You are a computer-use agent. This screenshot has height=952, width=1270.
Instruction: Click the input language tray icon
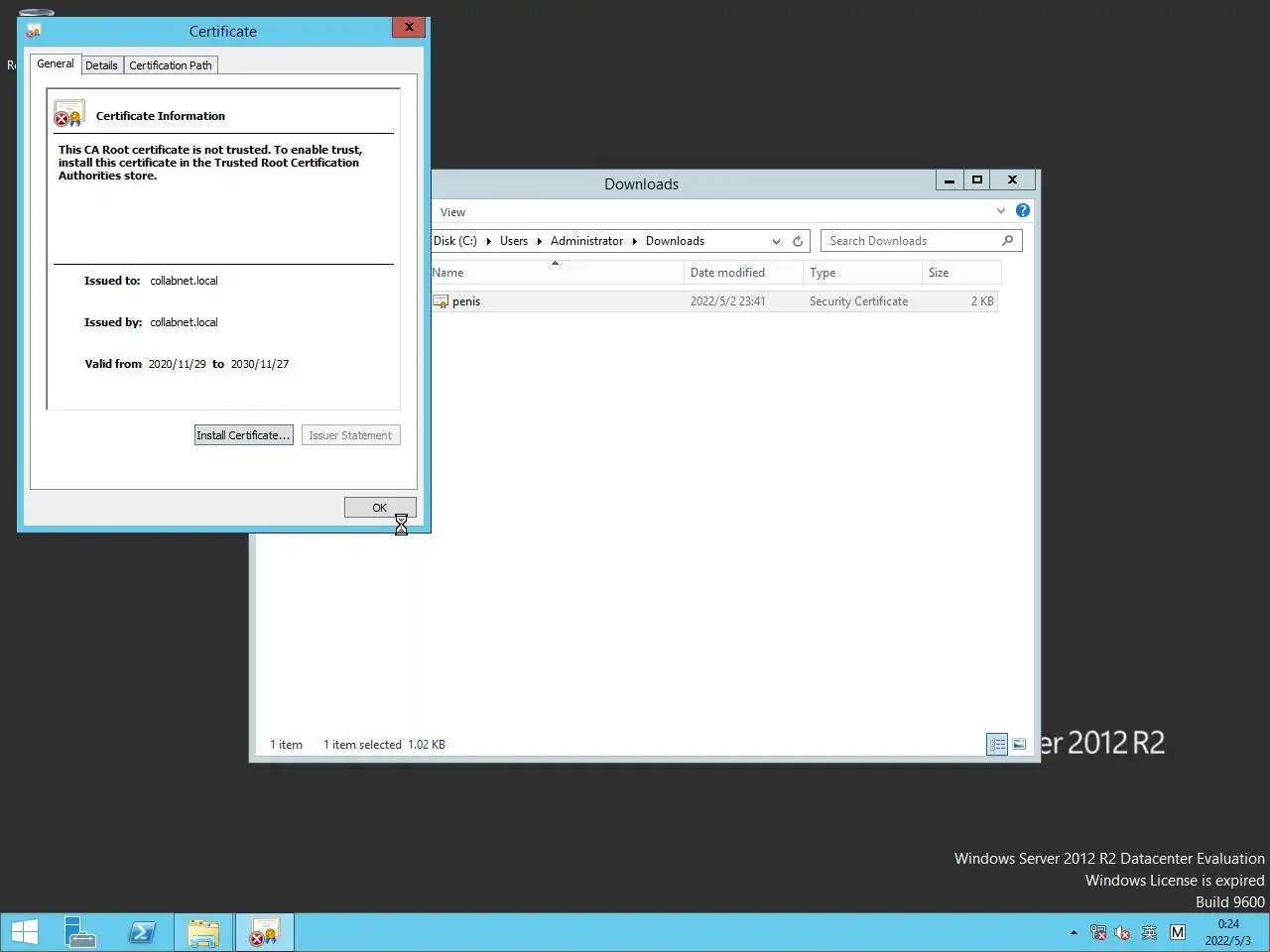(x=1149, y=932)
